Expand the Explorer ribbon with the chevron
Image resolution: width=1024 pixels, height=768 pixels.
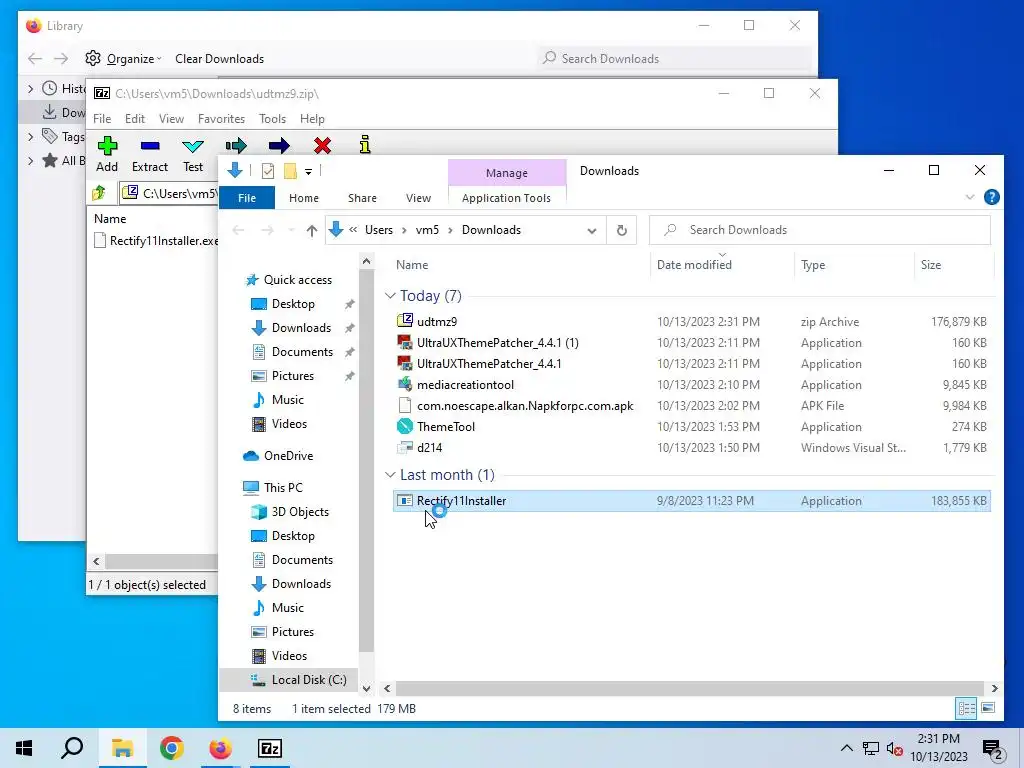click(970, 197)
